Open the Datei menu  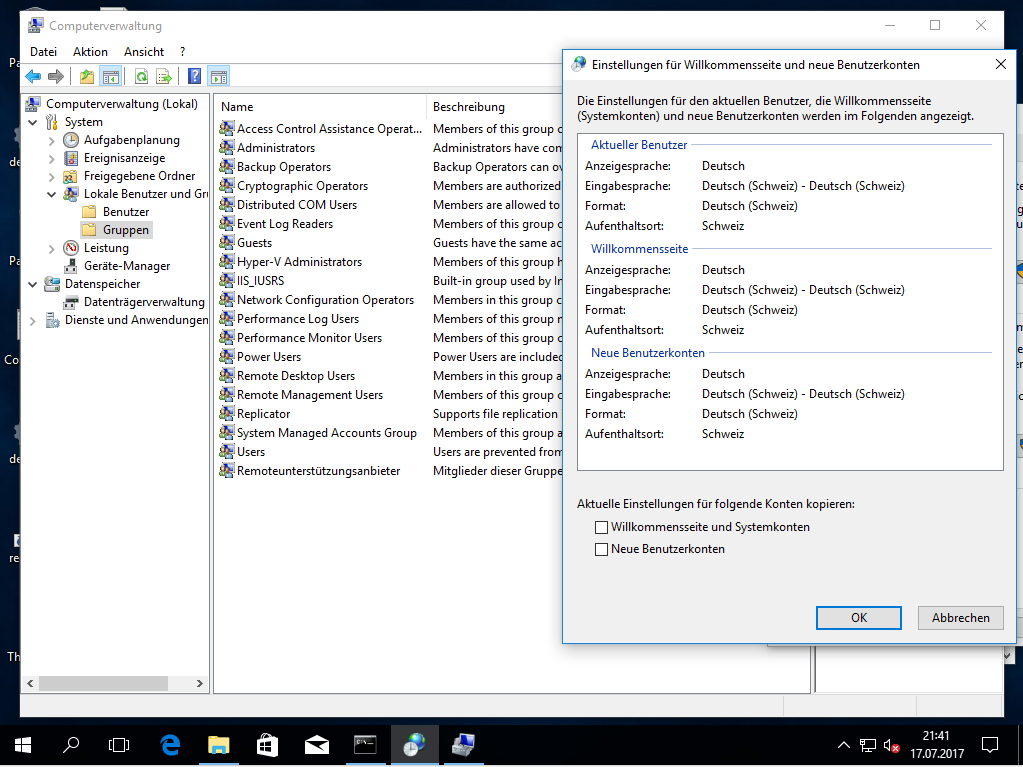[44, 52]
